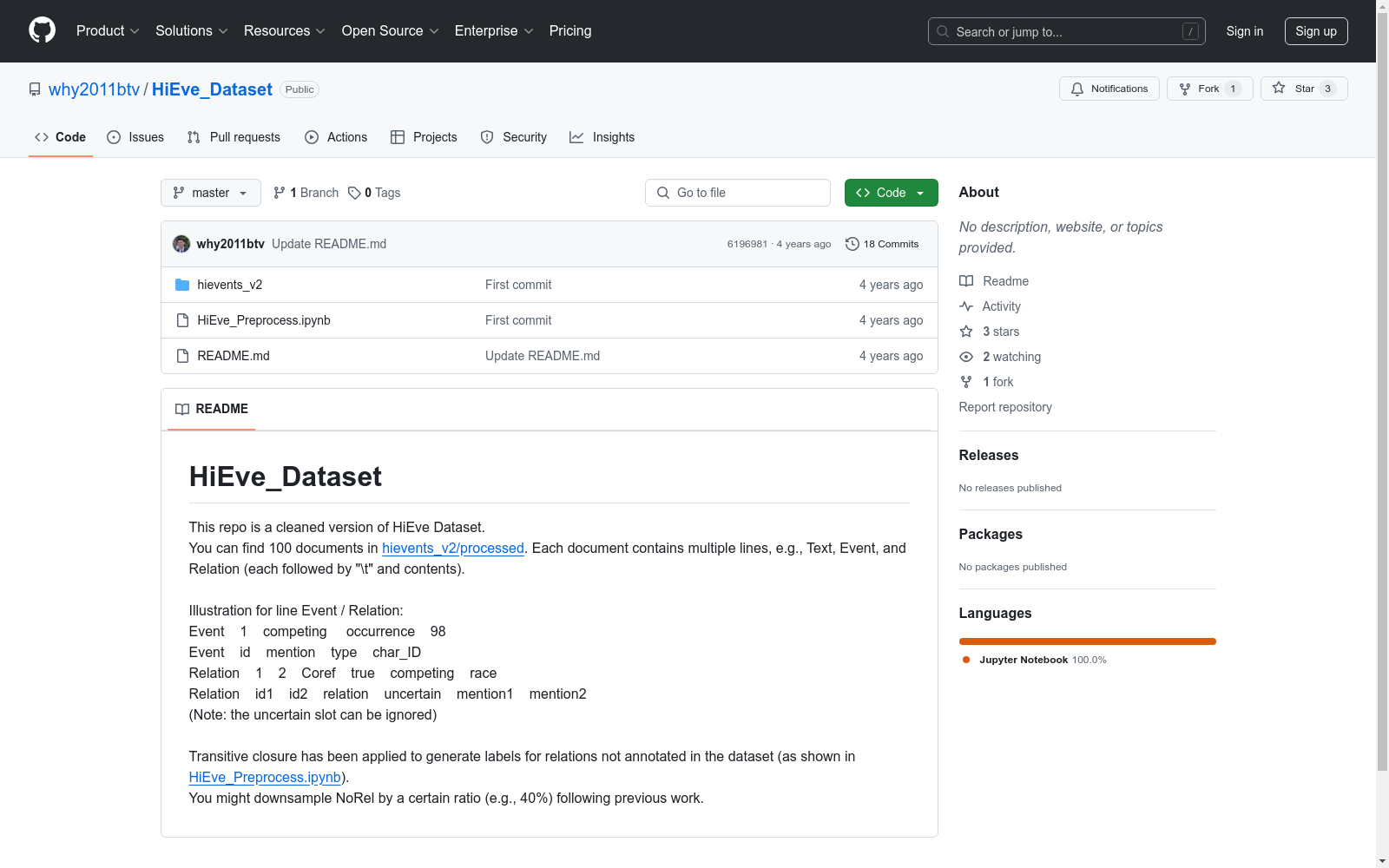
Task: Open the Actions tab
Action: tap(336, 137)
